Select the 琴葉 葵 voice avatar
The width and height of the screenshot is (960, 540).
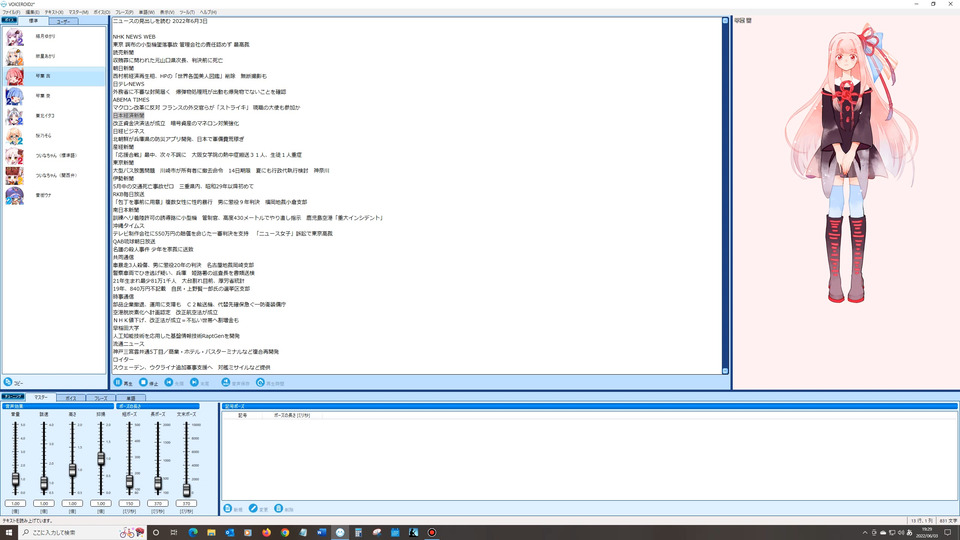pos(14,96)
